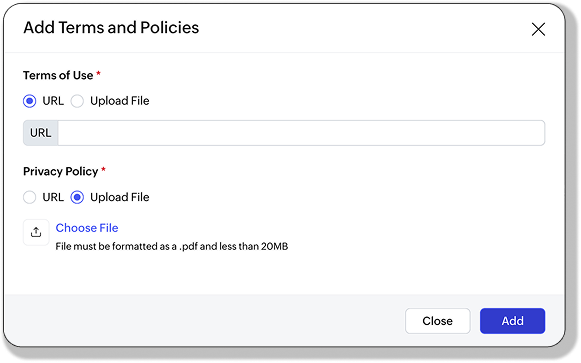This screenshot has height=363, width=581.
Task: Click the .pdf and 20MB file requirement hint
Action: pyautogui.click(x=172, y=246)
